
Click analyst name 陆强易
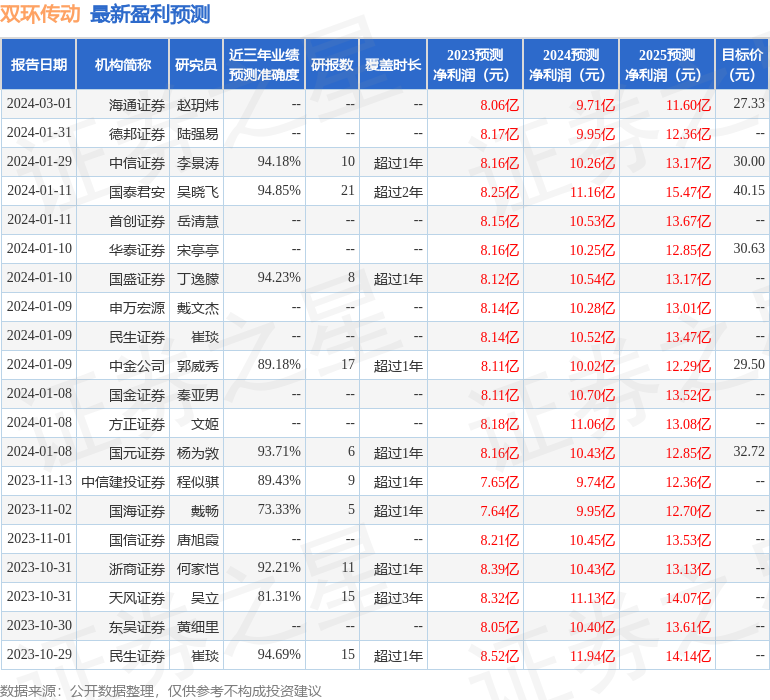coord(197,134)
